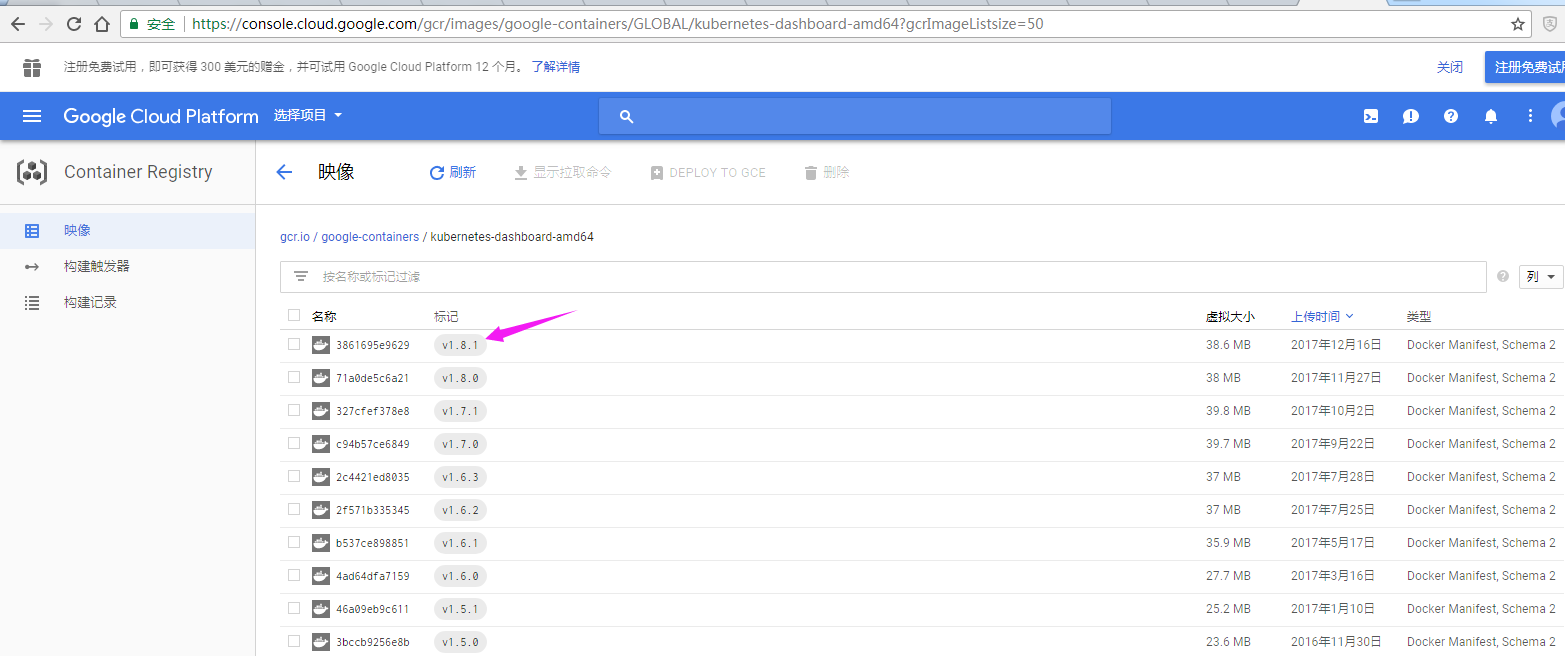Click DEPLOY TO GCE button
This screenshot has width=1565, height=656.
click(708, 172)
